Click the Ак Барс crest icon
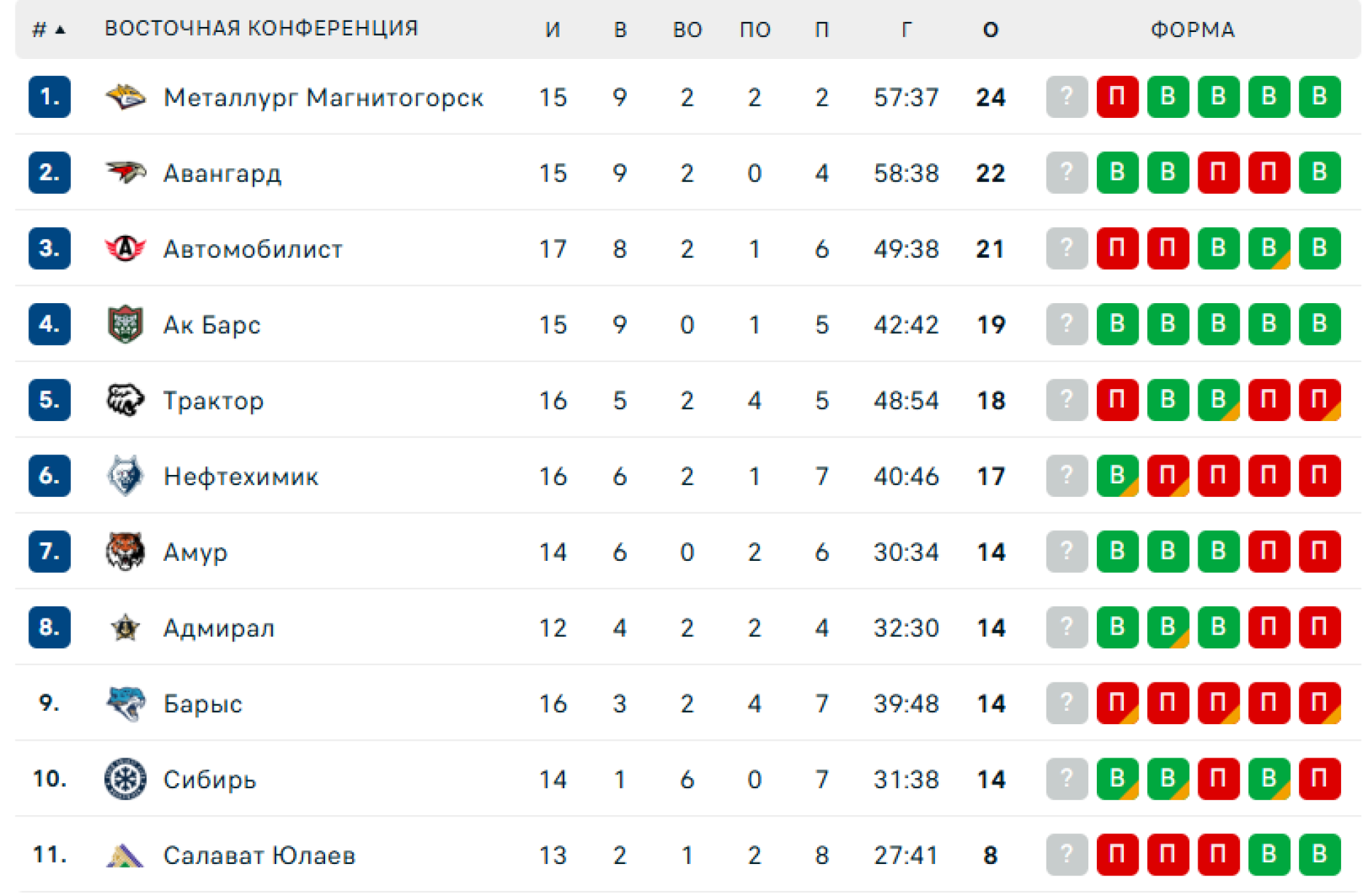 pyautogui.click(x=125, y=324)
